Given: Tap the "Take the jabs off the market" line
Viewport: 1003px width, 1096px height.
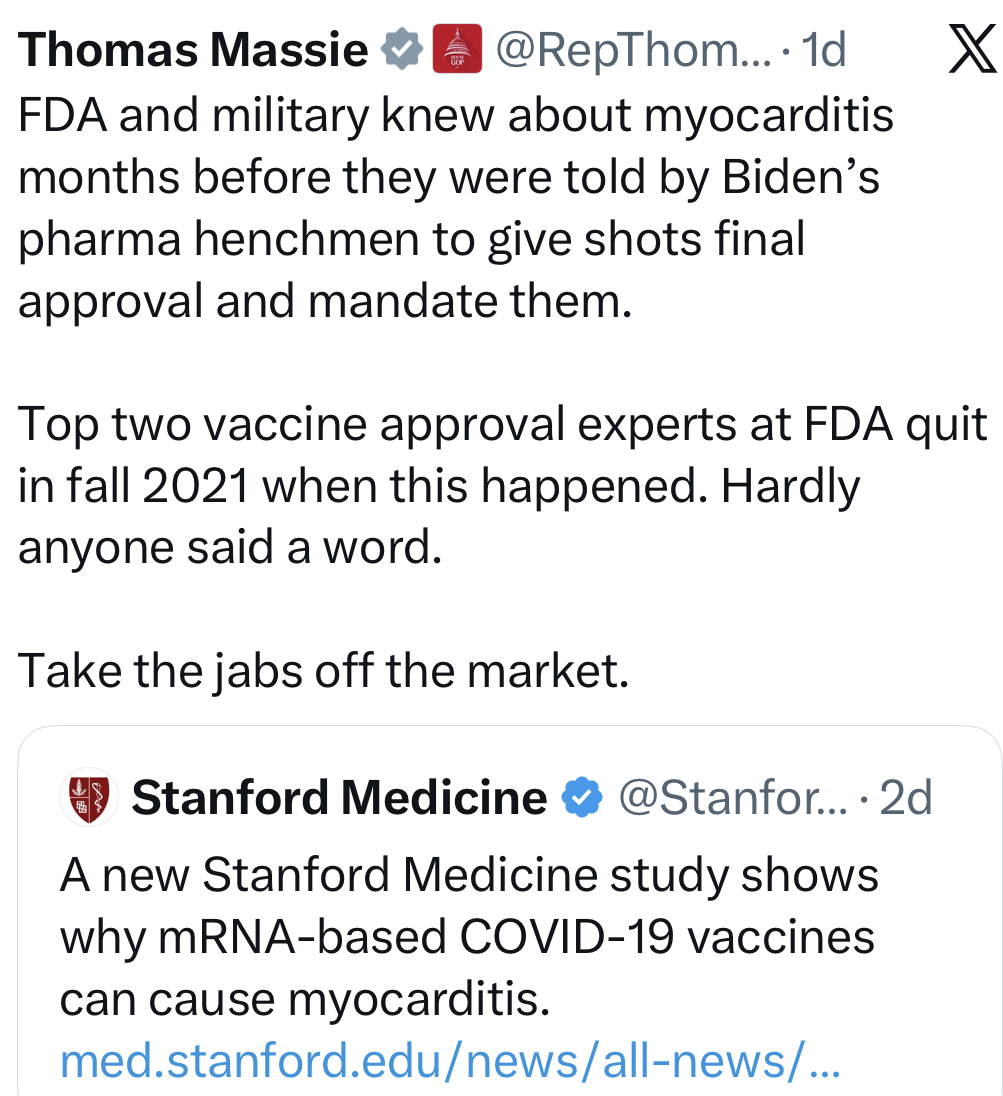Looking at the screenshot, I should [x=323, y=670].
